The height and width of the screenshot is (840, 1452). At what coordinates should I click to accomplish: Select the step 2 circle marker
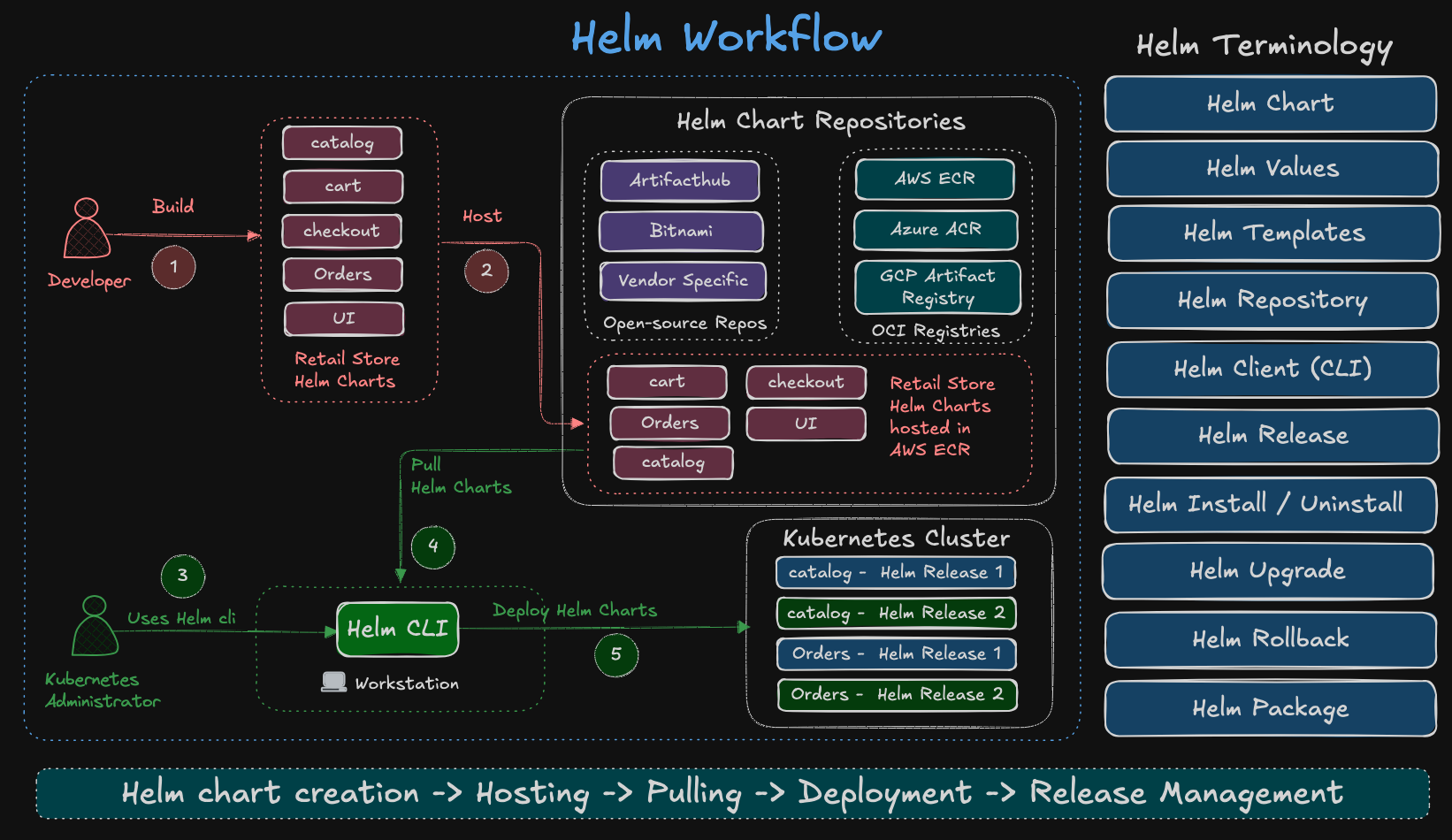click(x=486, y=271)
